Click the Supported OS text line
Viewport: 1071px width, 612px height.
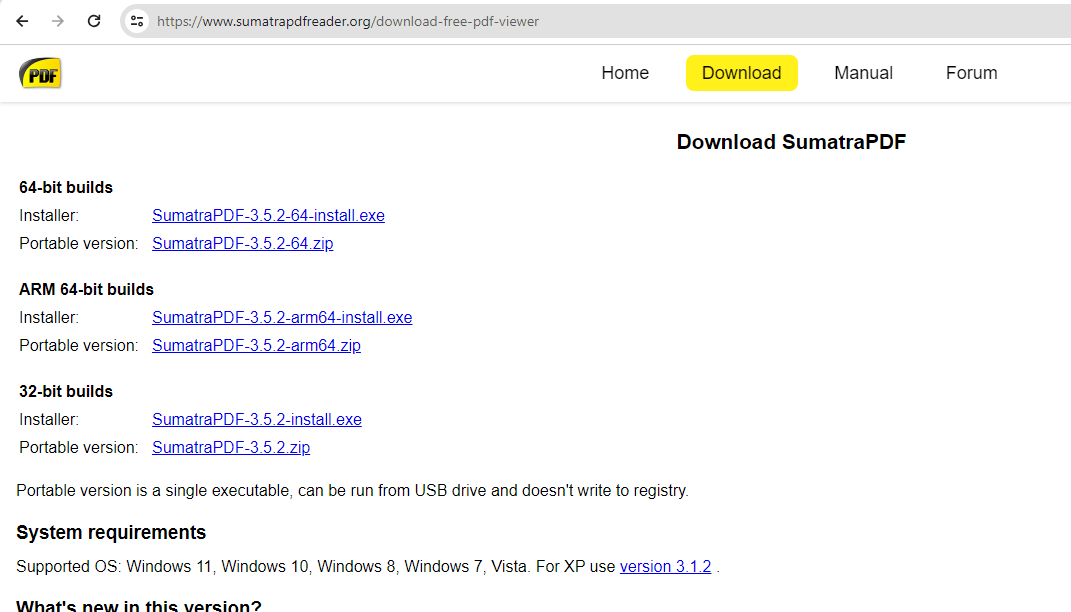[x=367, y=567]
